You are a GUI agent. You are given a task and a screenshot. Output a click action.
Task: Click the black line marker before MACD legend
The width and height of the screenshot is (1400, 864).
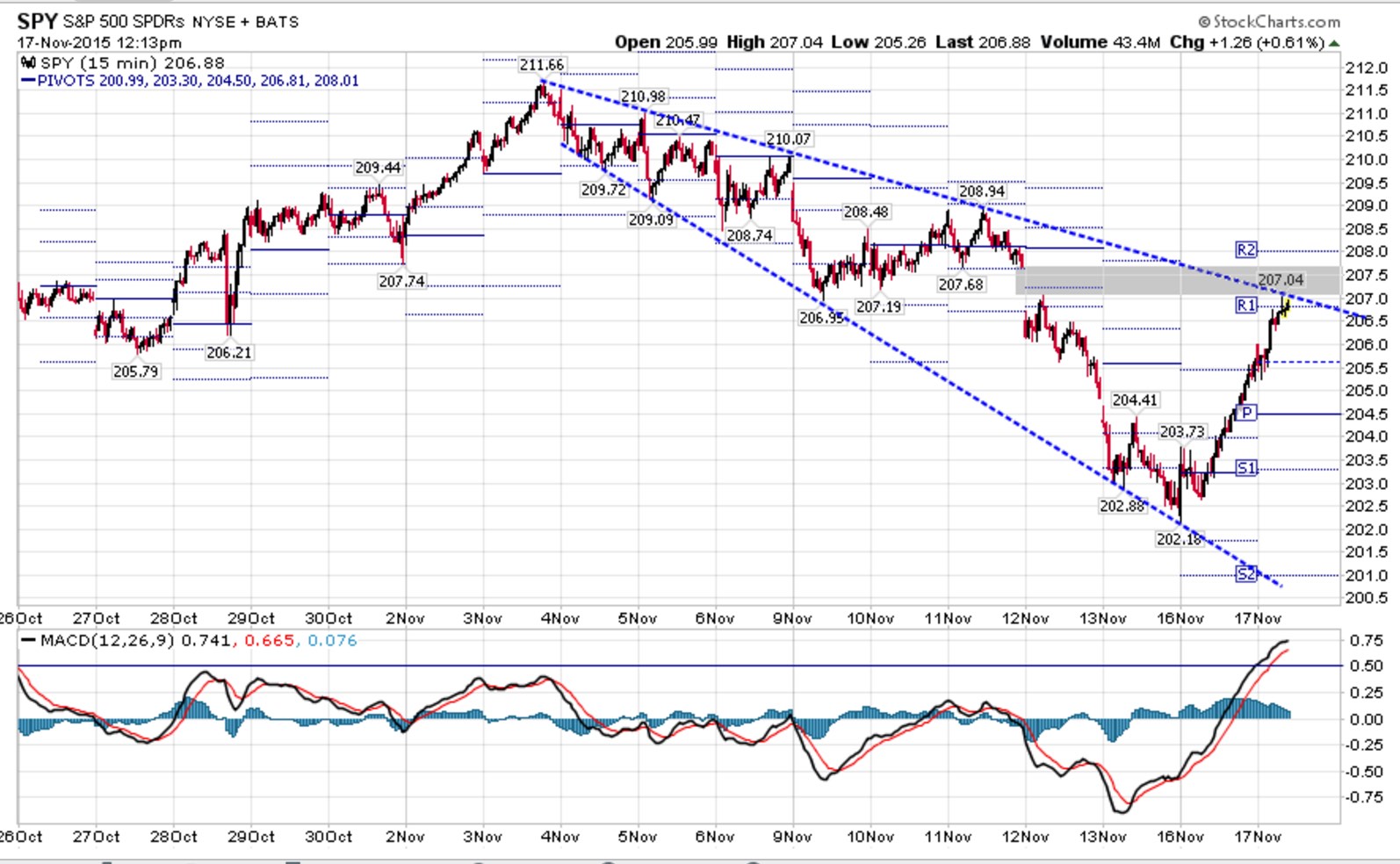(x=29, y=641)
